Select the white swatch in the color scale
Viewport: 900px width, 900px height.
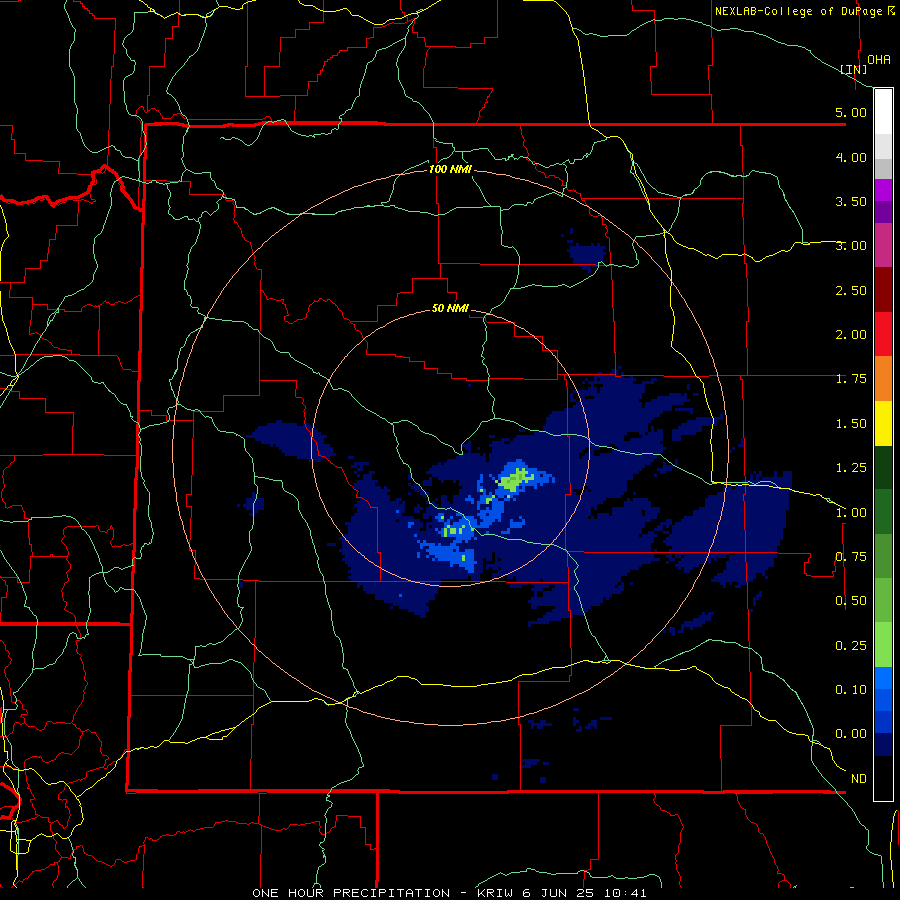(883, 111)
